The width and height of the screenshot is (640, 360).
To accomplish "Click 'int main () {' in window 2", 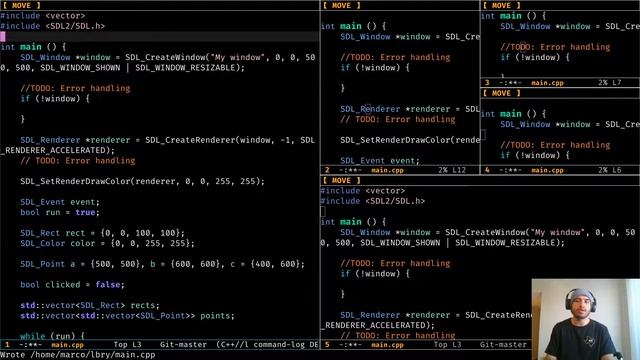I will click(x=353, y=26).
